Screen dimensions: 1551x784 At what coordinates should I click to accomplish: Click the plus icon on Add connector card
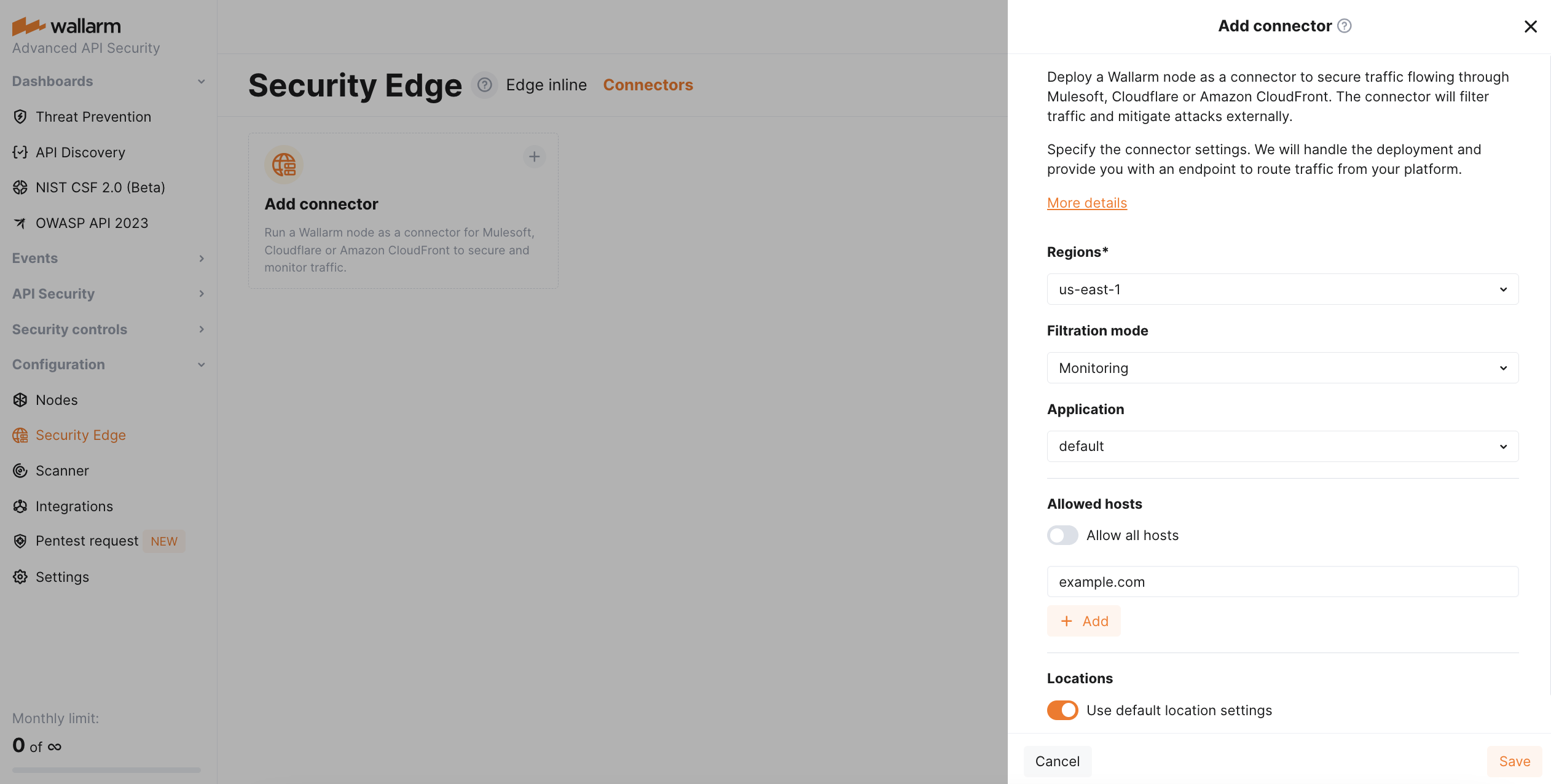click(x=535, y=157)
